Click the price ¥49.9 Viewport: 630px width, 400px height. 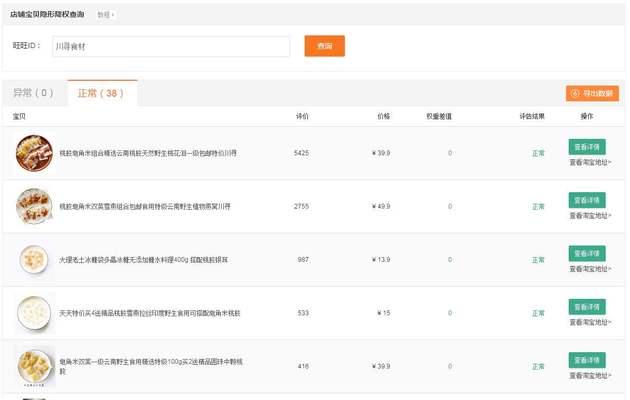tap(381, 206)
